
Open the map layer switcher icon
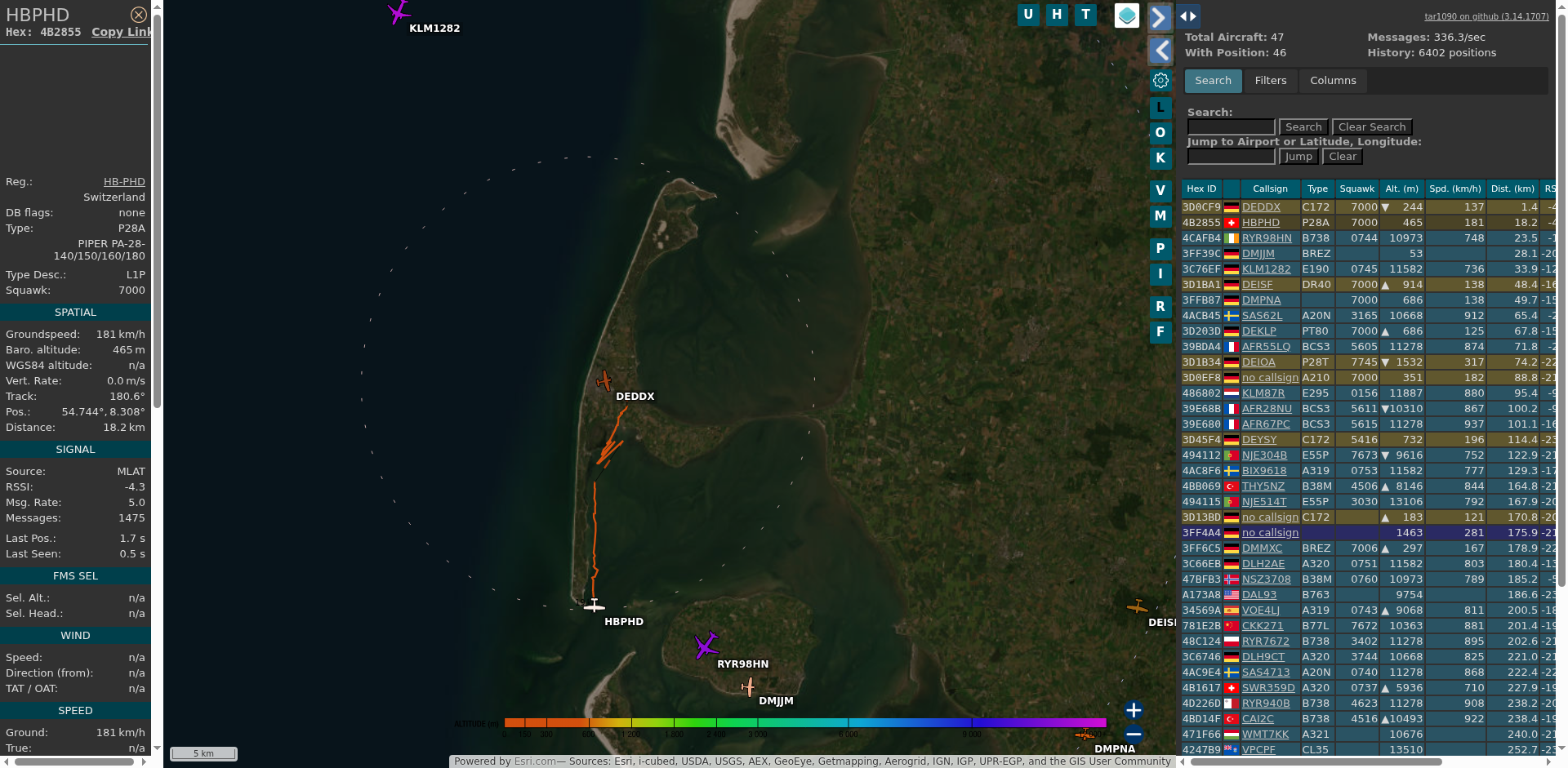pos(1127,16)
